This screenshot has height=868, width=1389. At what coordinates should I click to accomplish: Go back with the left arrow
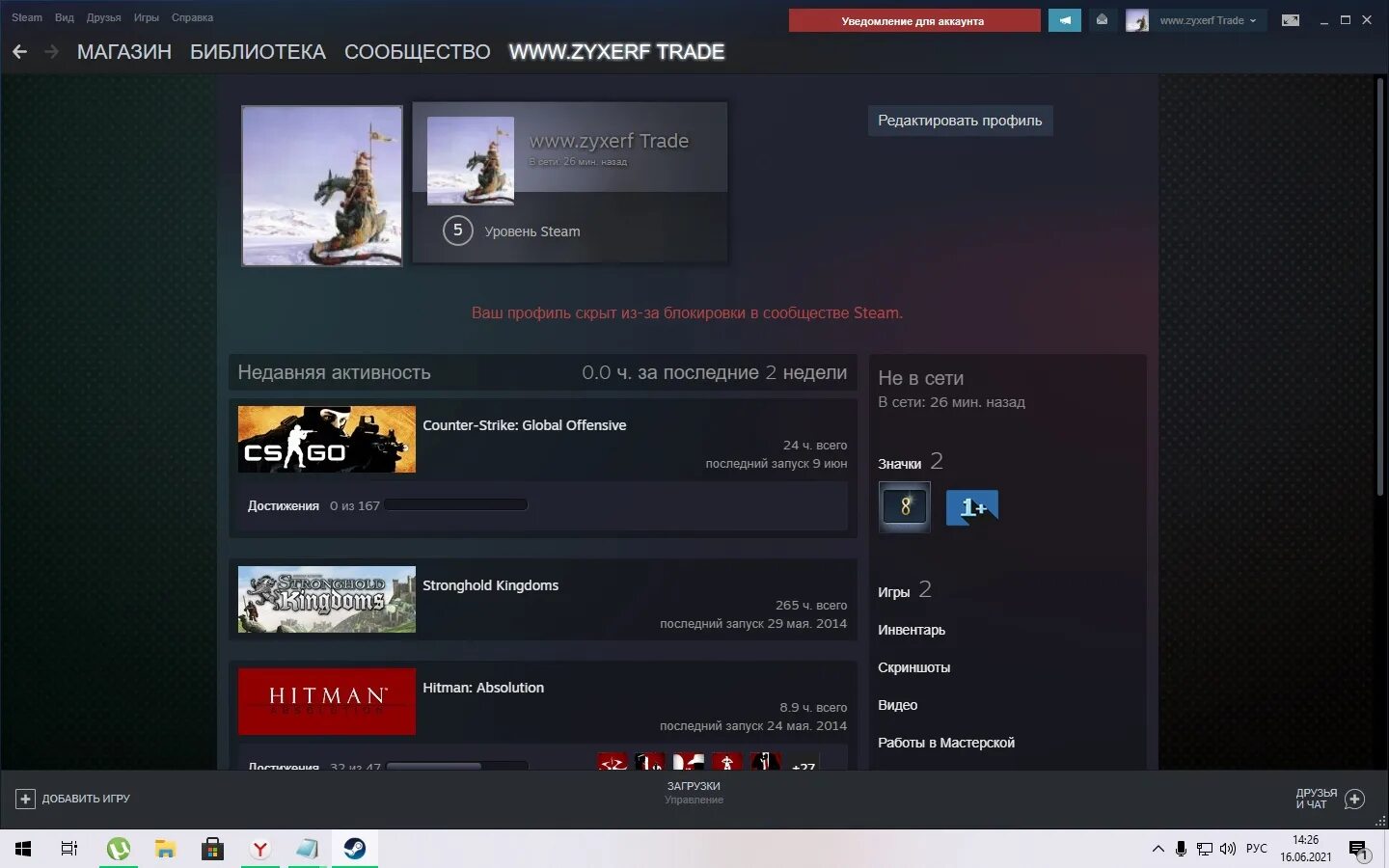point(19,52)
